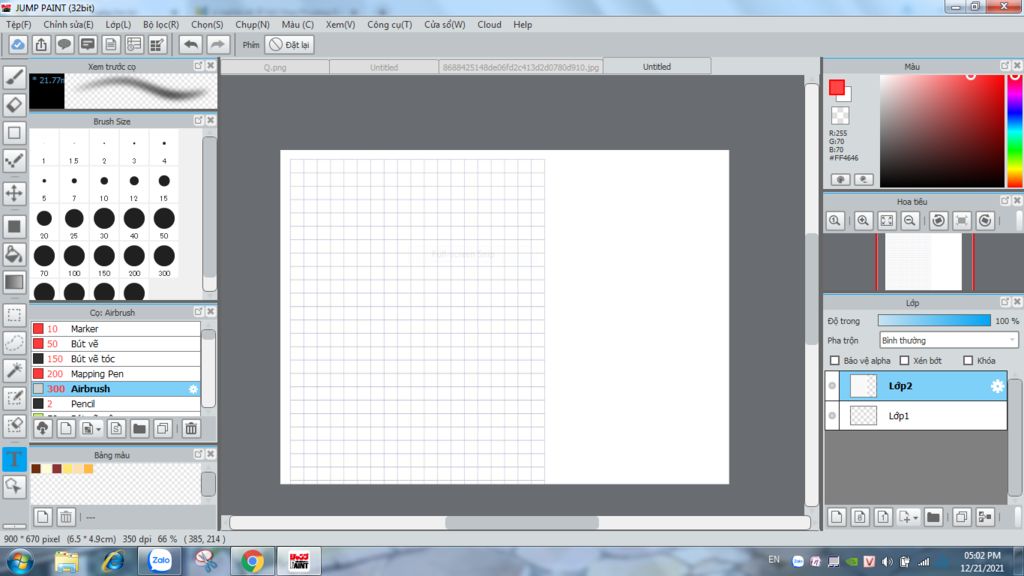The width and height of the screenshot is (1024, 576).
Task: Fit canvas to screen in navigator
Action: click(x=886, y=221)
